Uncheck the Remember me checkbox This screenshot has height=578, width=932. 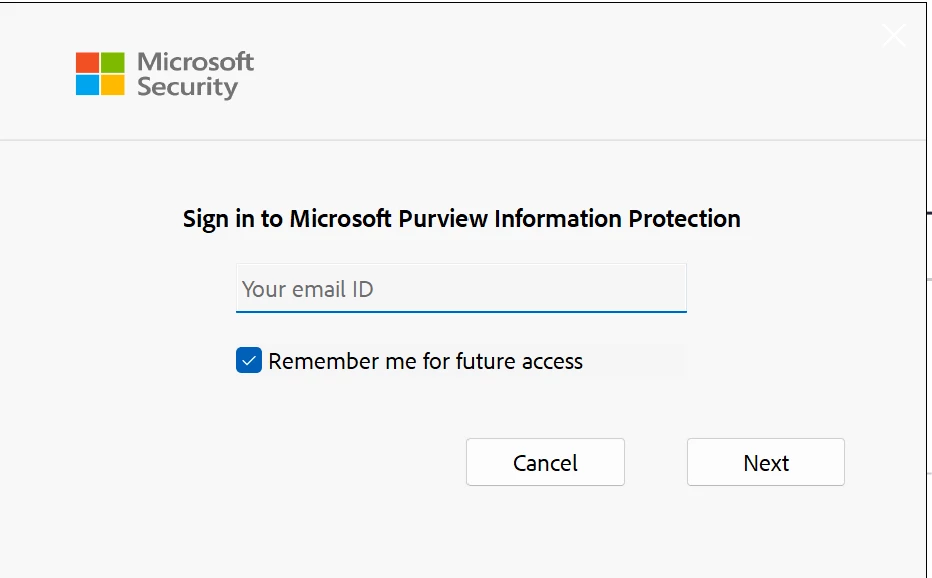(x=249, y=361)
